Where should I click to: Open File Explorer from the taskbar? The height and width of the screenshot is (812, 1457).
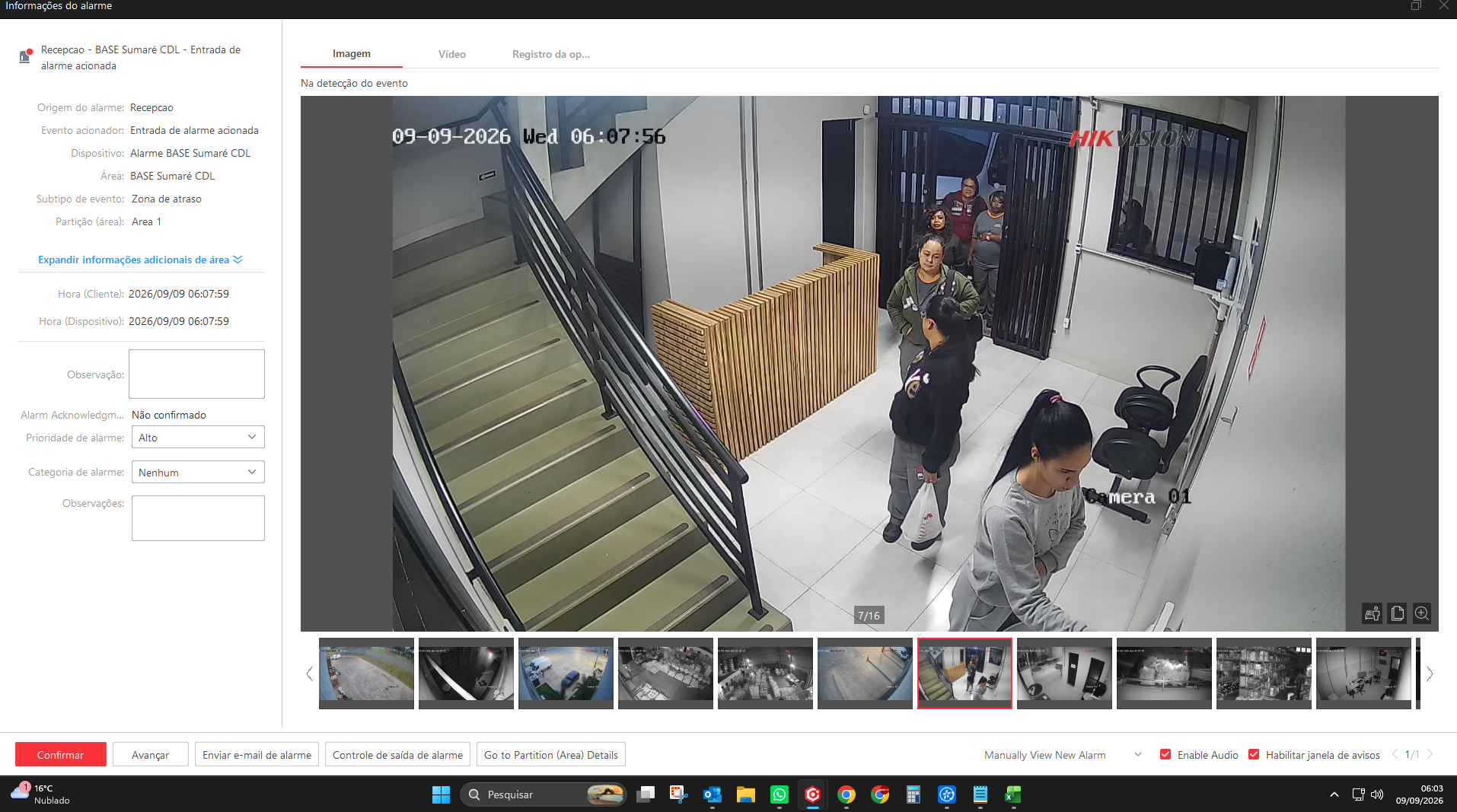point(746,794)
